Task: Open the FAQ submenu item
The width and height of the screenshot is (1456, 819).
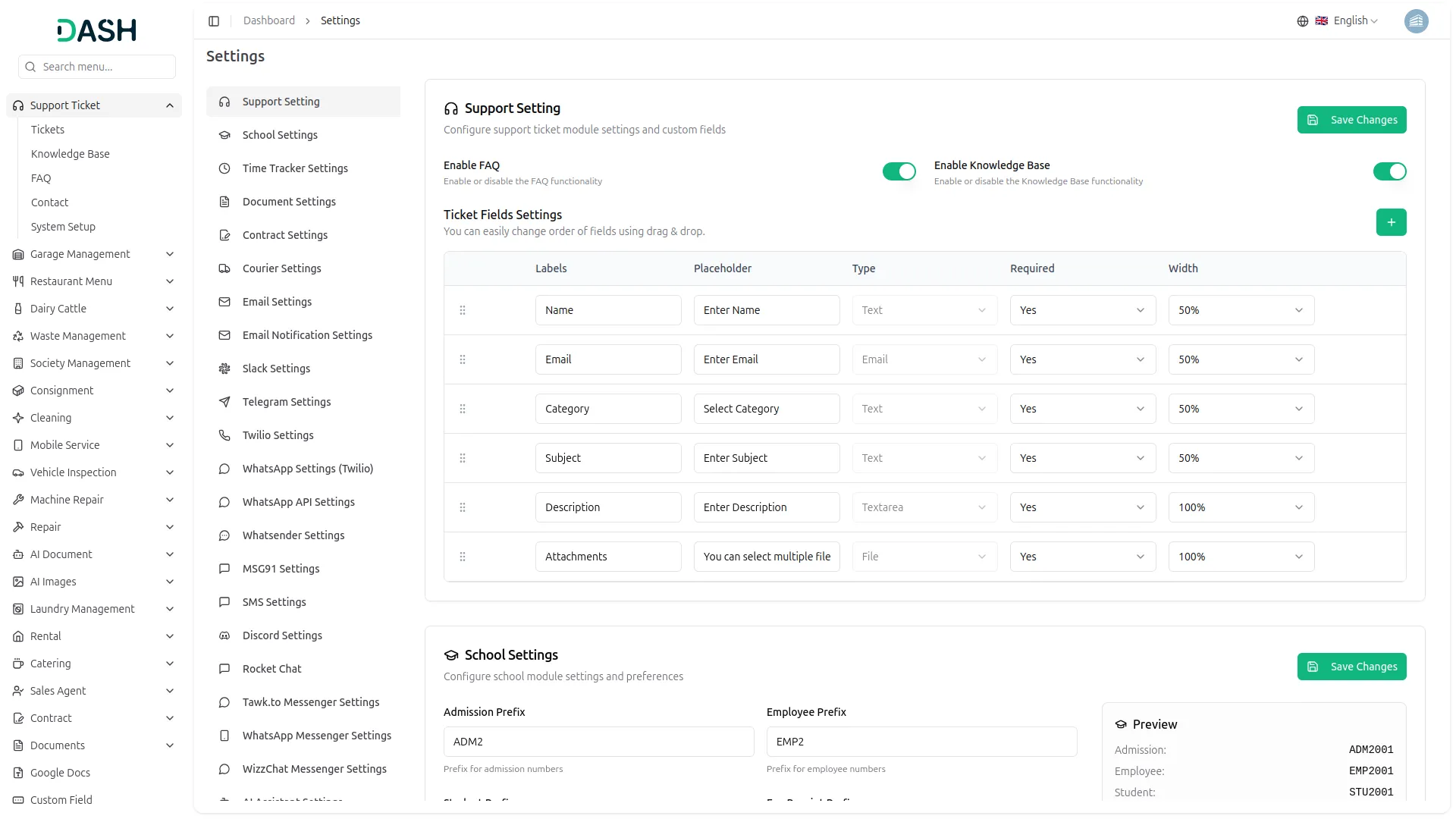Action: tap(41, 178)
